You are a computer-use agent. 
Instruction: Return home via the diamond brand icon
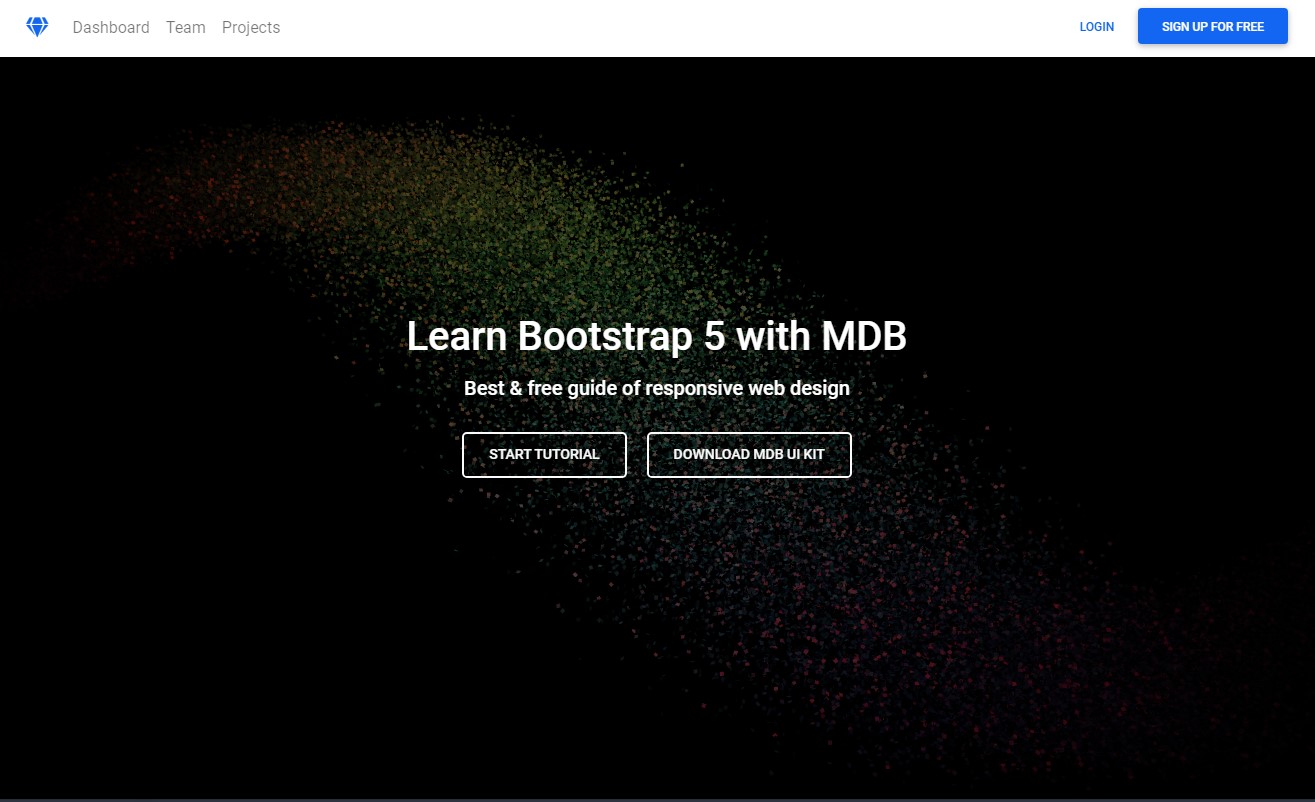coord(37,27)
